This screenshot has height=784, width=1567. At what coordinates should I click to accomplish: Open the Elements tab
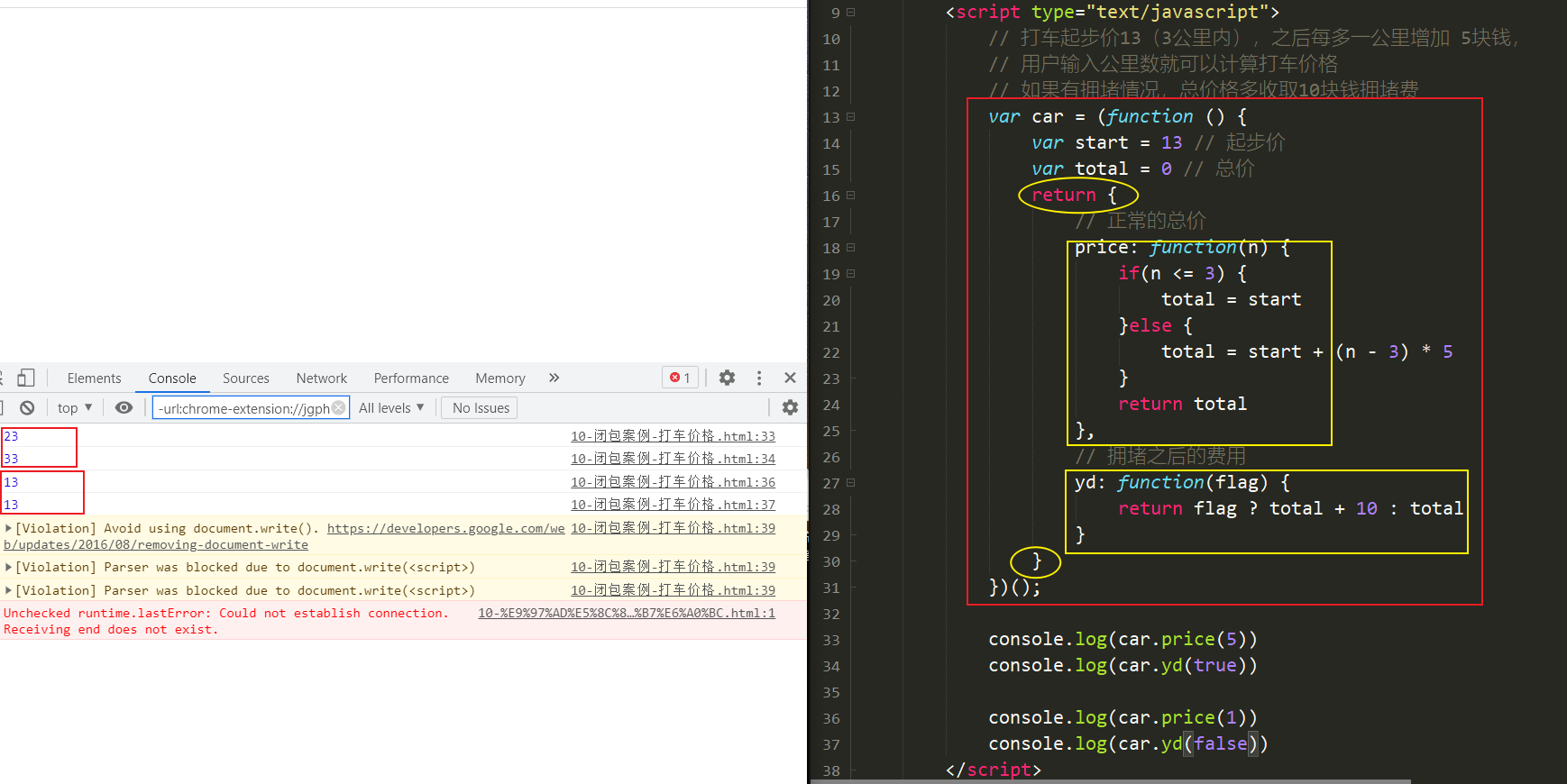click(x=94, y=378)
